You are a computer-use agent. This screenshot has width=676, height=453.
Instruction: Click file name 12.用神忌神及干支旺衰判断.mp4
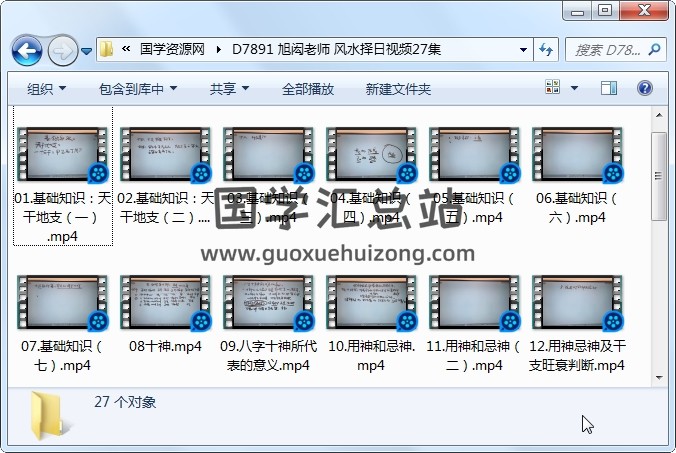[x=577, y=356]
